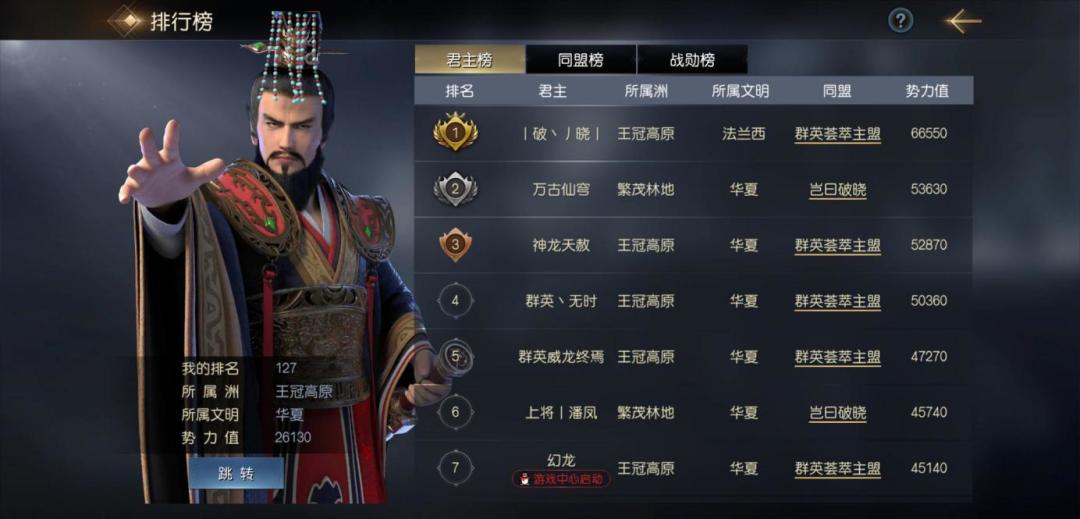Image resolution: width=1080 pixels, height=519 pixels.
Task: Open 岂曰破晓 alliance link for 万古仙穹
Action: click(838, 189)
